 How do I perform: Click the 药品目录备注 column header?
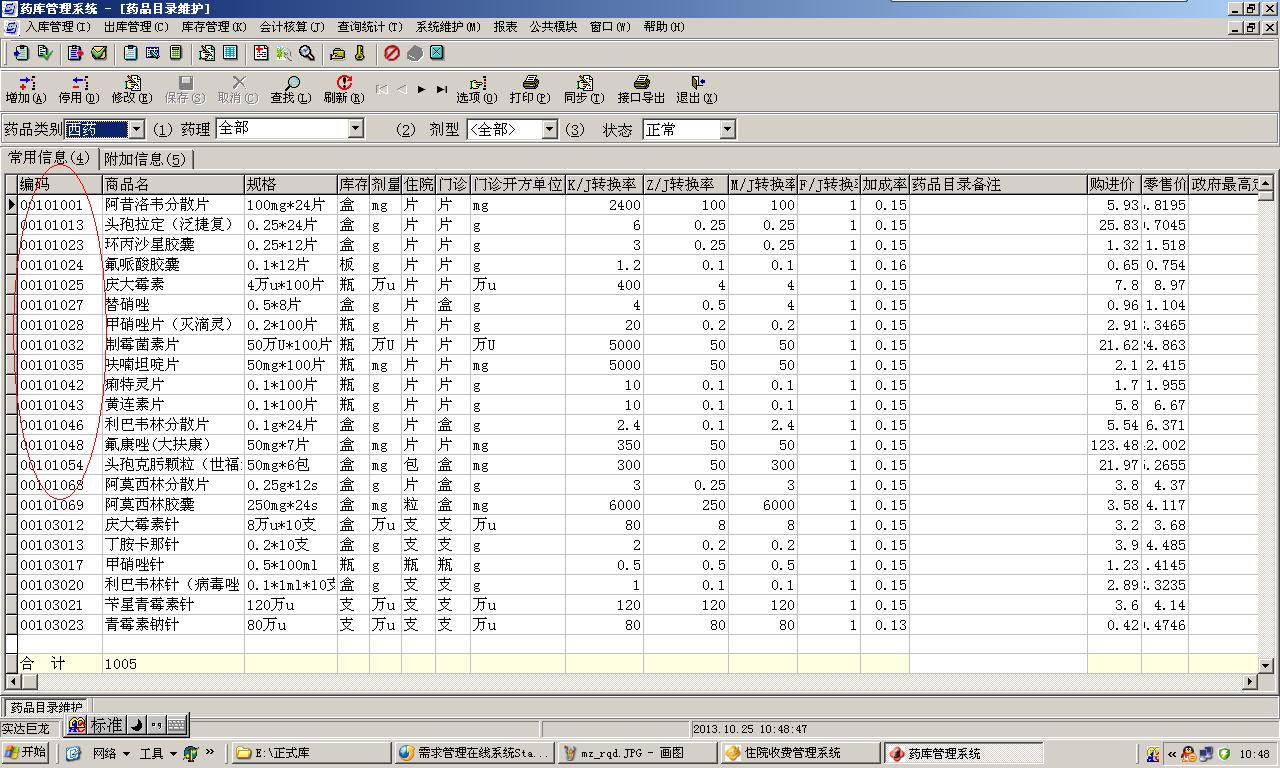pos(998,184)
